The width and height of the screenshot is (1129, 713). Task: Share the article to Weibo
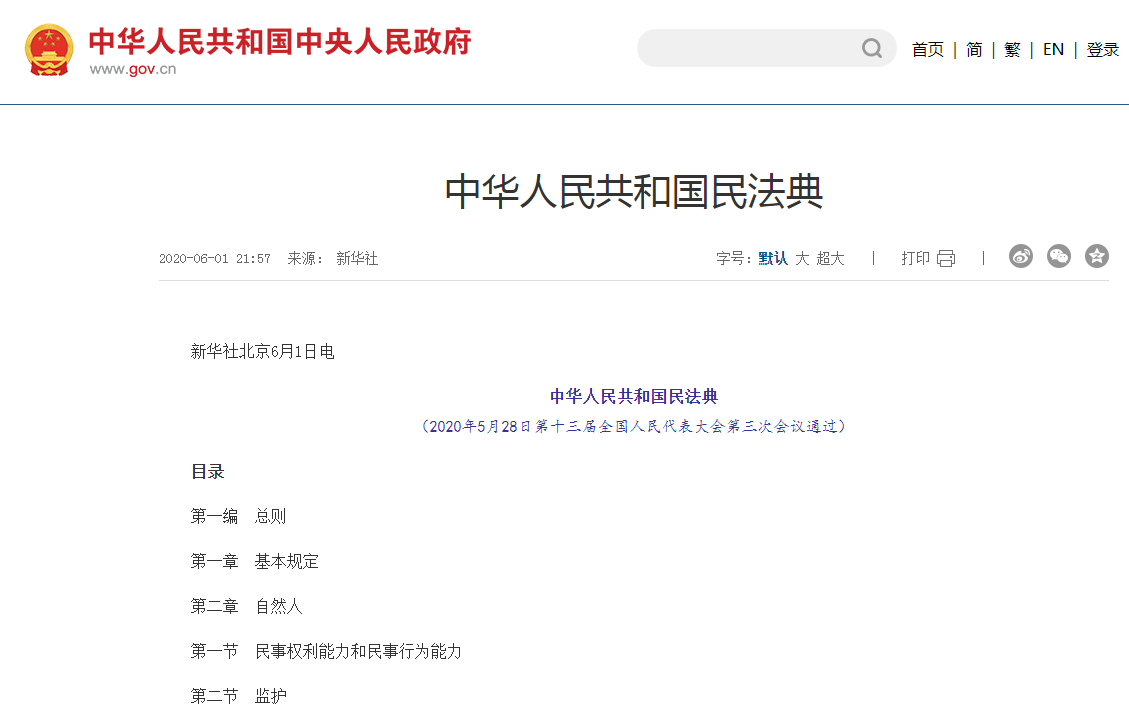[x=1020, y=256]
